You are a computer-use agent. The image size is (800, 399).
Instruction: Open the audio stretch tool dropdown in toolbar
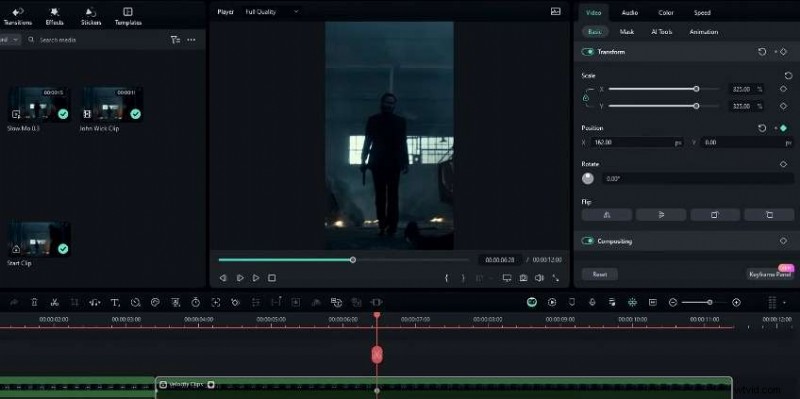coord(94,303)
